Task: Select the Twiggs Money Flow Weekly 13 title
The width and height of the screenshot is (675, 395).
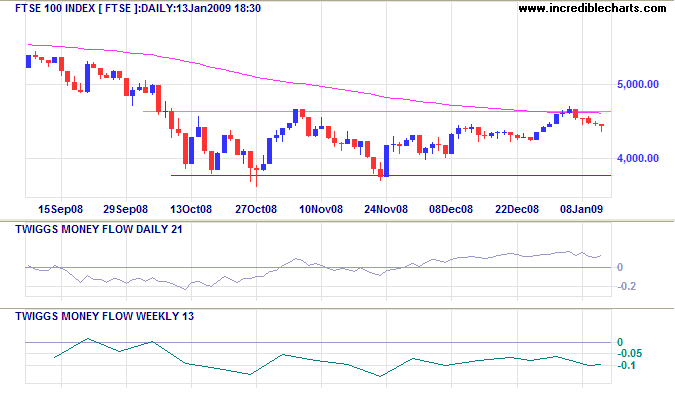Action: coord(105,316)
